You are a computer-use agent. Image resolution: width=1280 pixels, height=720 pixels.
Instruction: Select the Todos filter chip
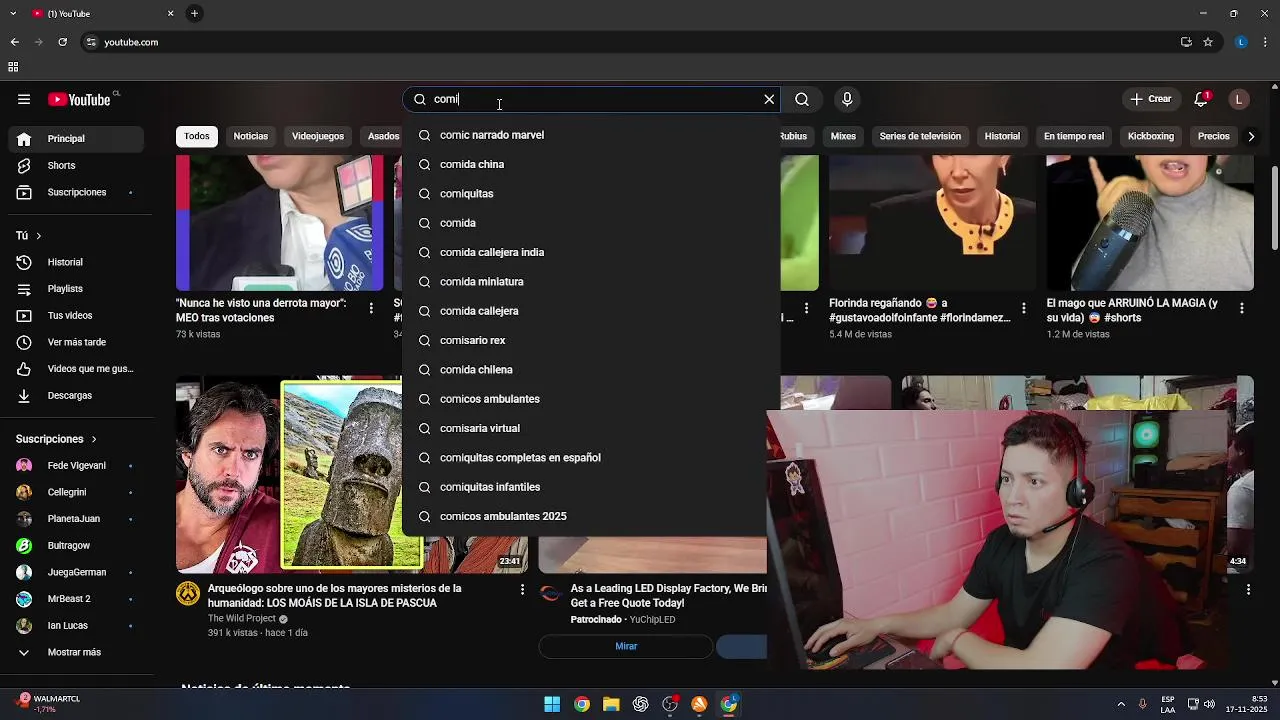[197, 136]
